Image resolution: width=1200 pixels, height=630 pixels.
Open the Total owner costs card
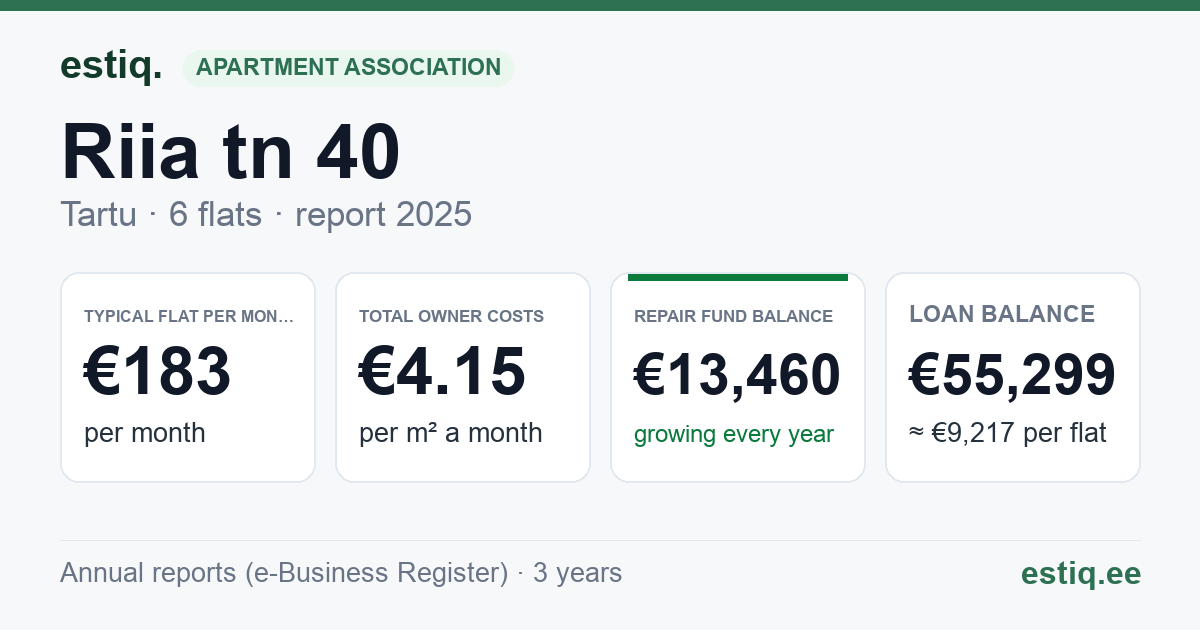[463, 377]
